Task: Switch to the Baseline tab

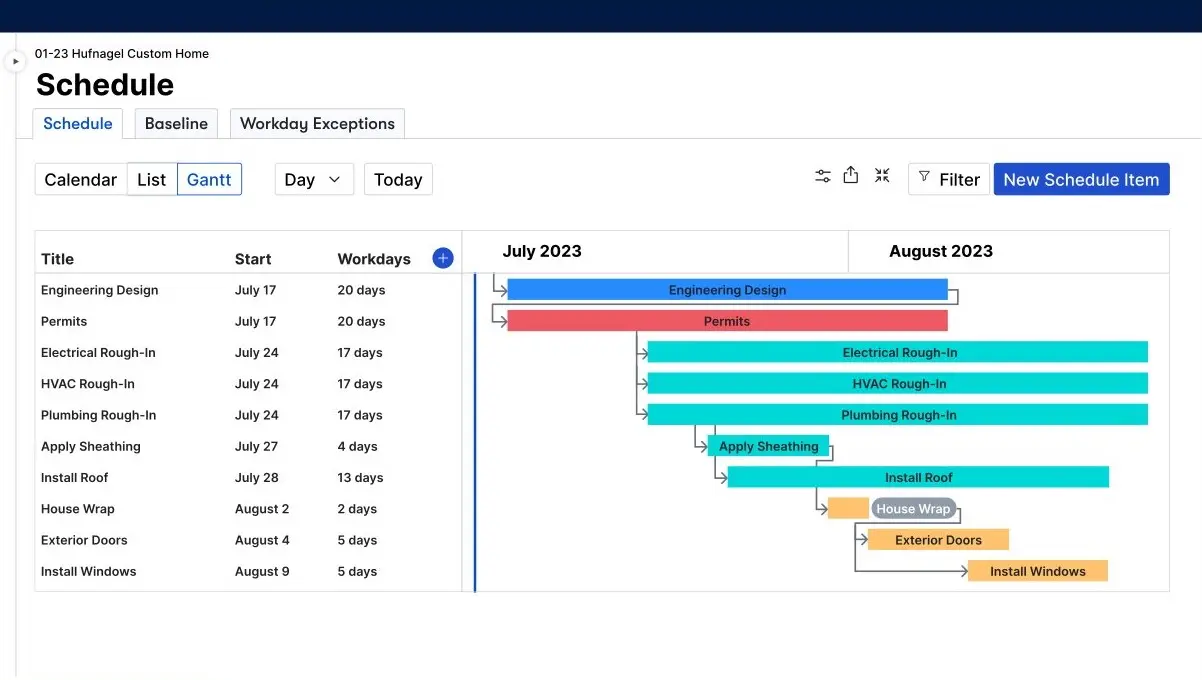Action: click(x=176, y=123)
